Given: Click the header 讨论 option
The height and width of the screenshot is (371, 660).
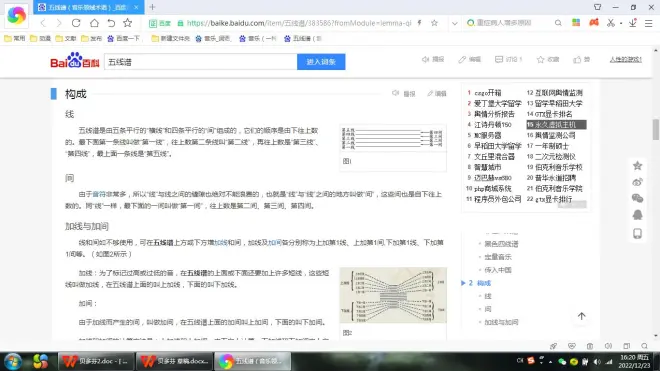Looking at the screenshot, I should point(508,59).
